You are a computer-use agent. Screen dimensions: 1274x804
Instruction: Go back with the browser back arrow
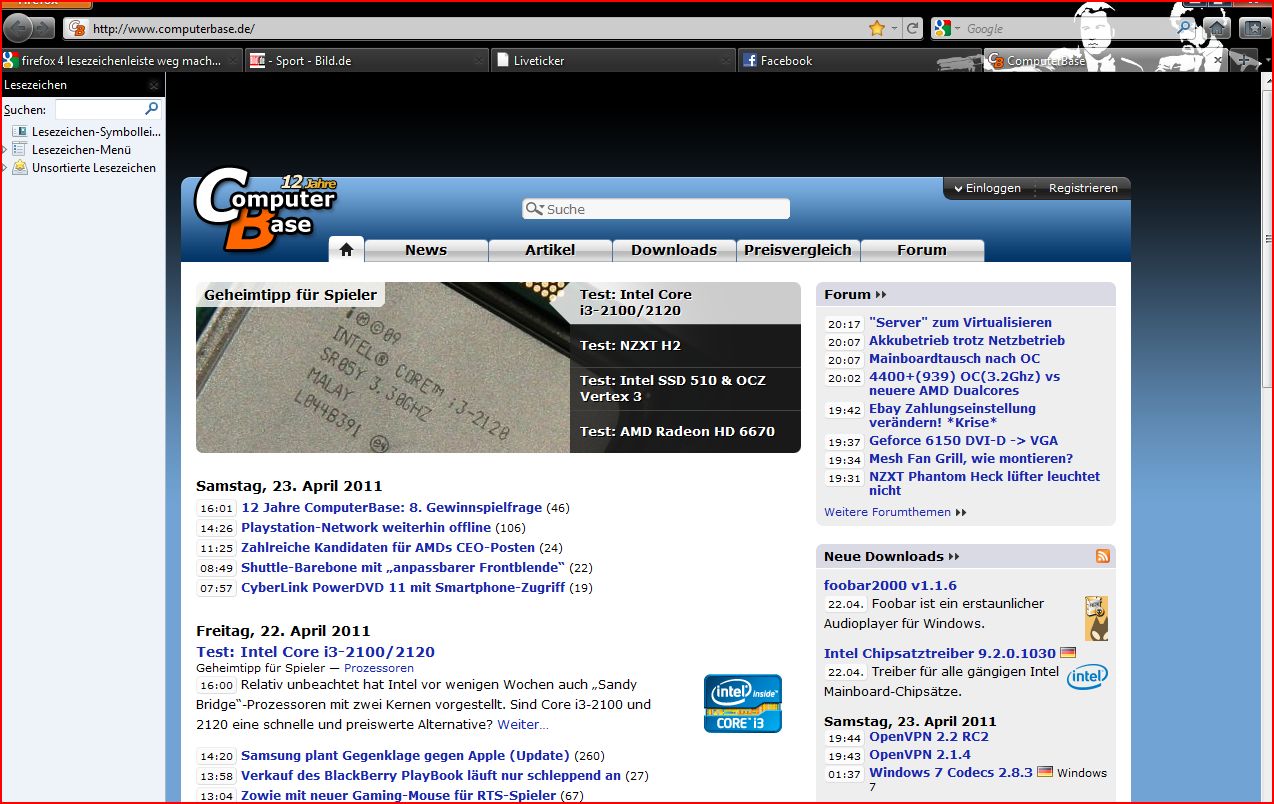[x=19, y=27]
